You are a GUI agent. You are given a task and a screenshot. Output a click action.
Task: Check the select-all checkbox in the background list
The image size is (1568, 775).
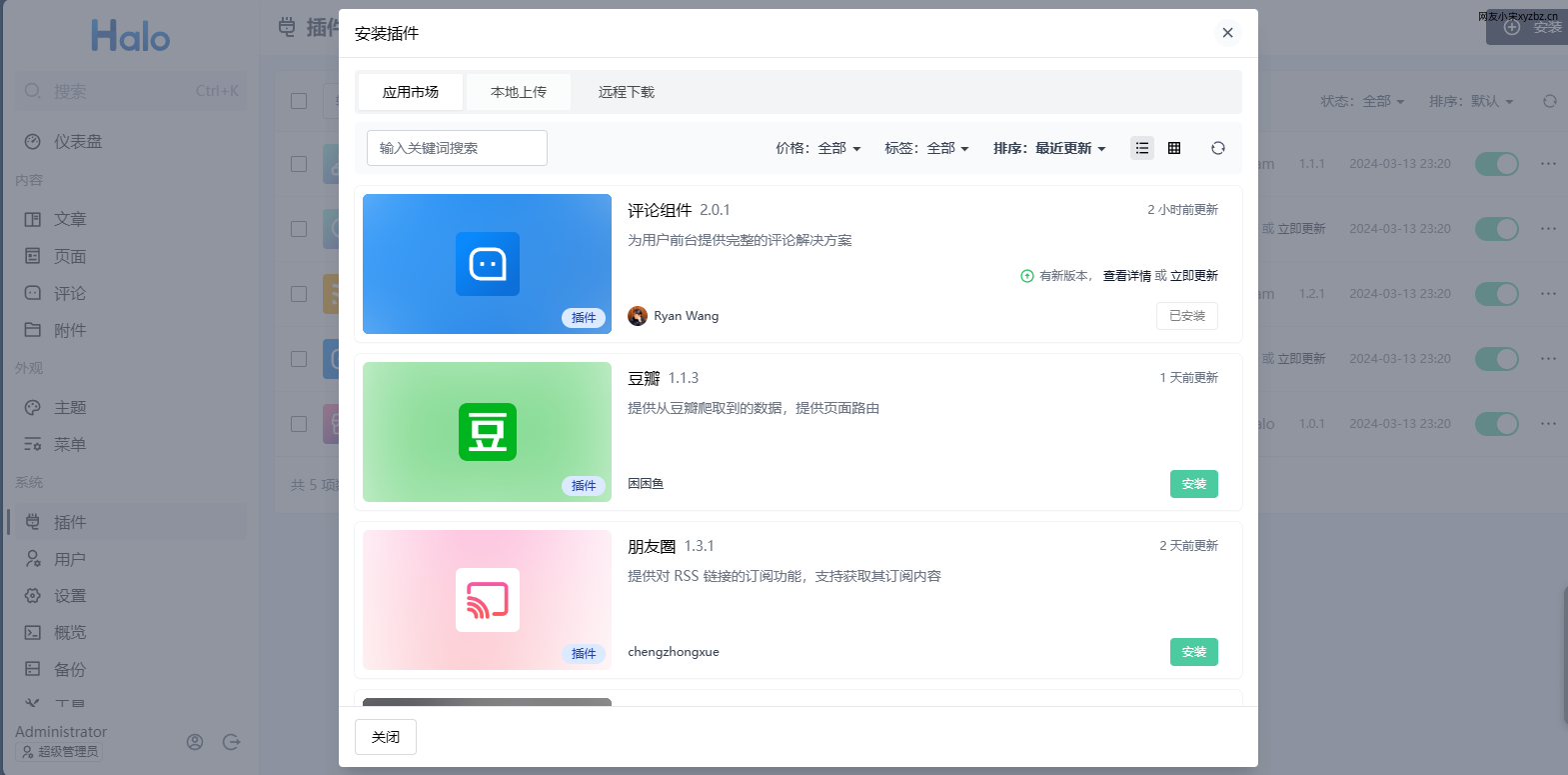click(x=299, y=101)
